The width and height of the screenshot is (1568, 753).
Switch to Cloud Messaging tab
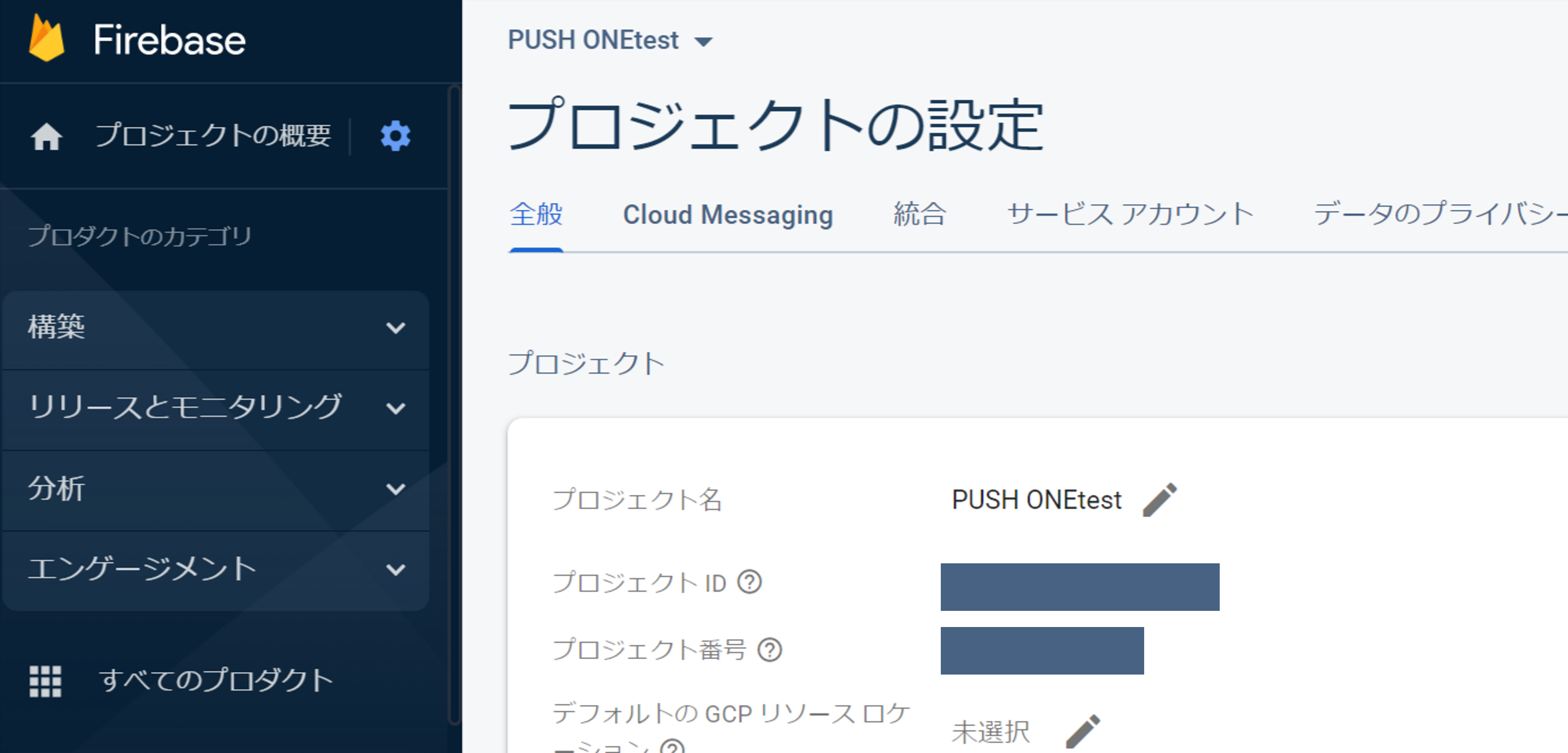pyautogui.click(x=728, y=215)
